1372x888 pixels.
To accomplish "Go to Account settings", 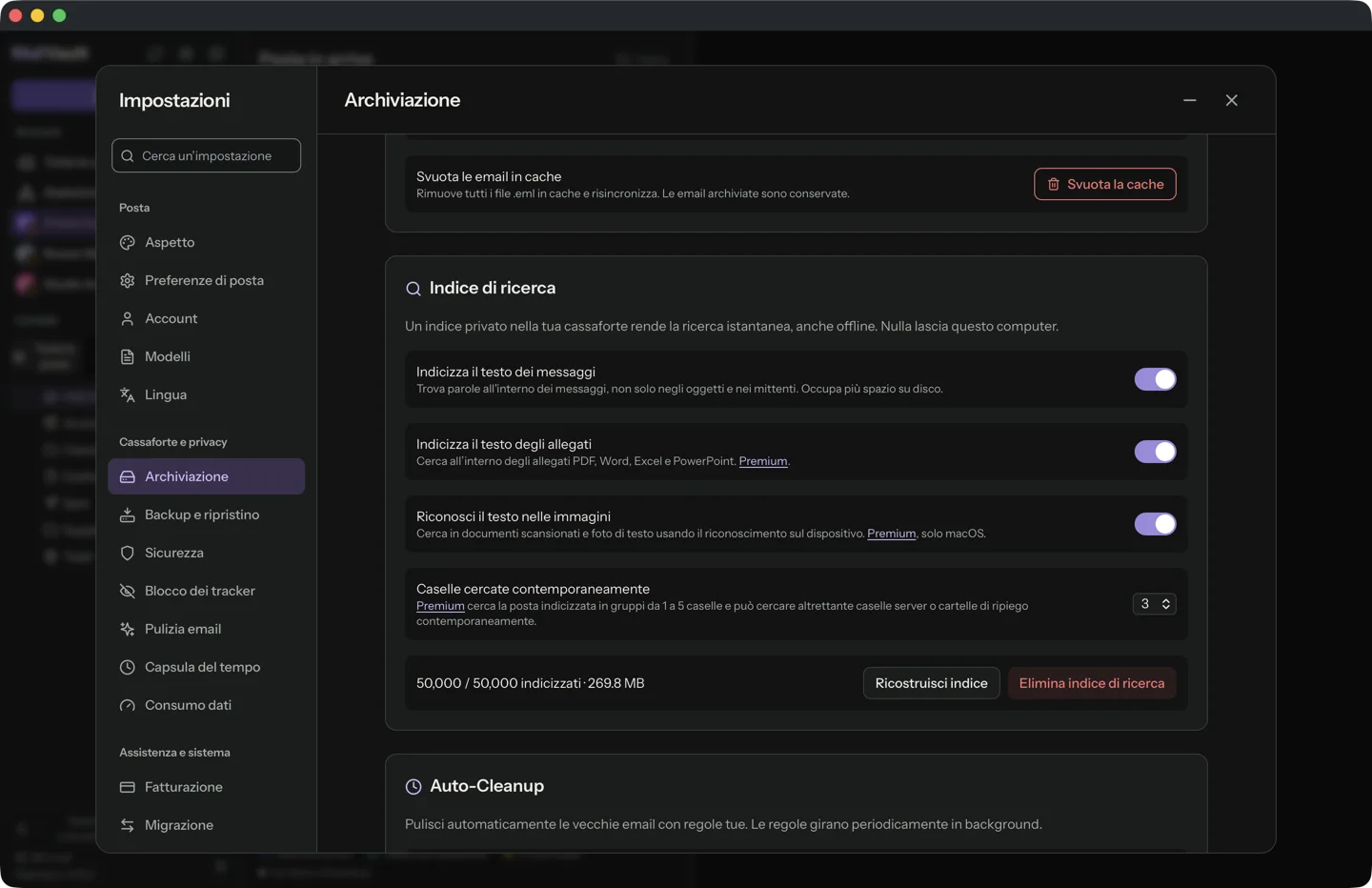I will coord(207,319).
